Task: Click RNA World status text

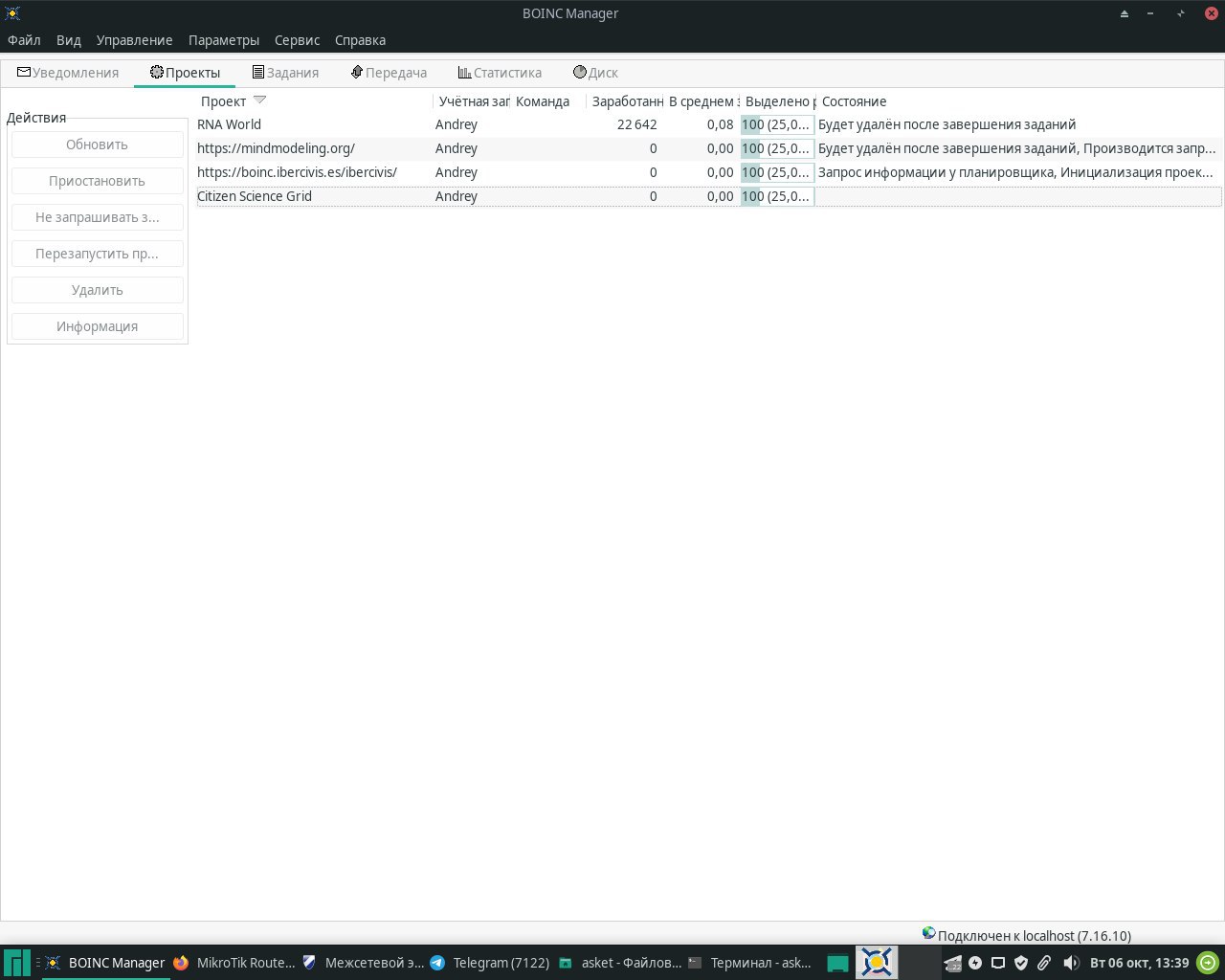Action: coord(947,124)
